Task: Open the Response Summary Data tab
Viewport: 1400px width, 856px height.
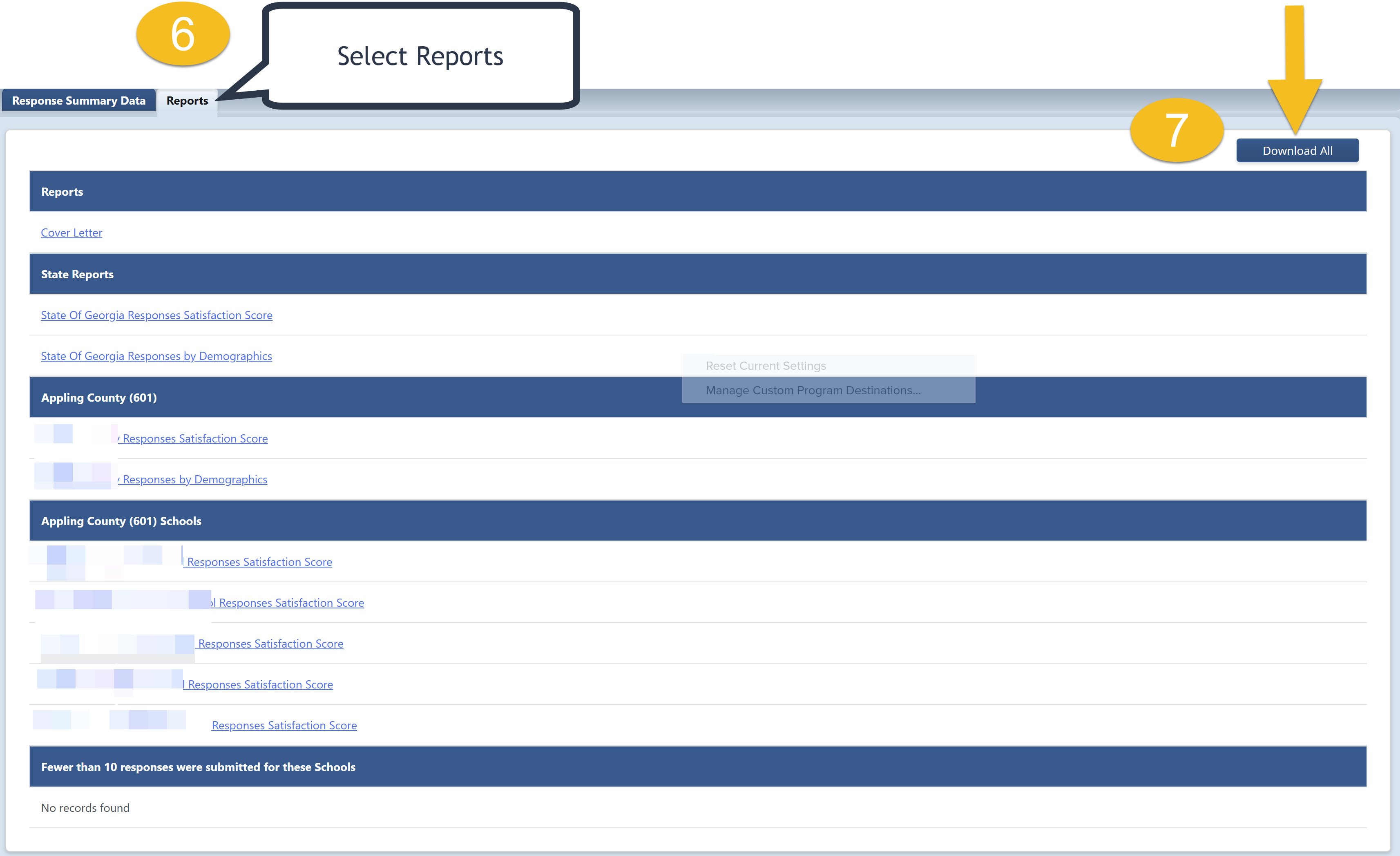Action: point(78,101)
